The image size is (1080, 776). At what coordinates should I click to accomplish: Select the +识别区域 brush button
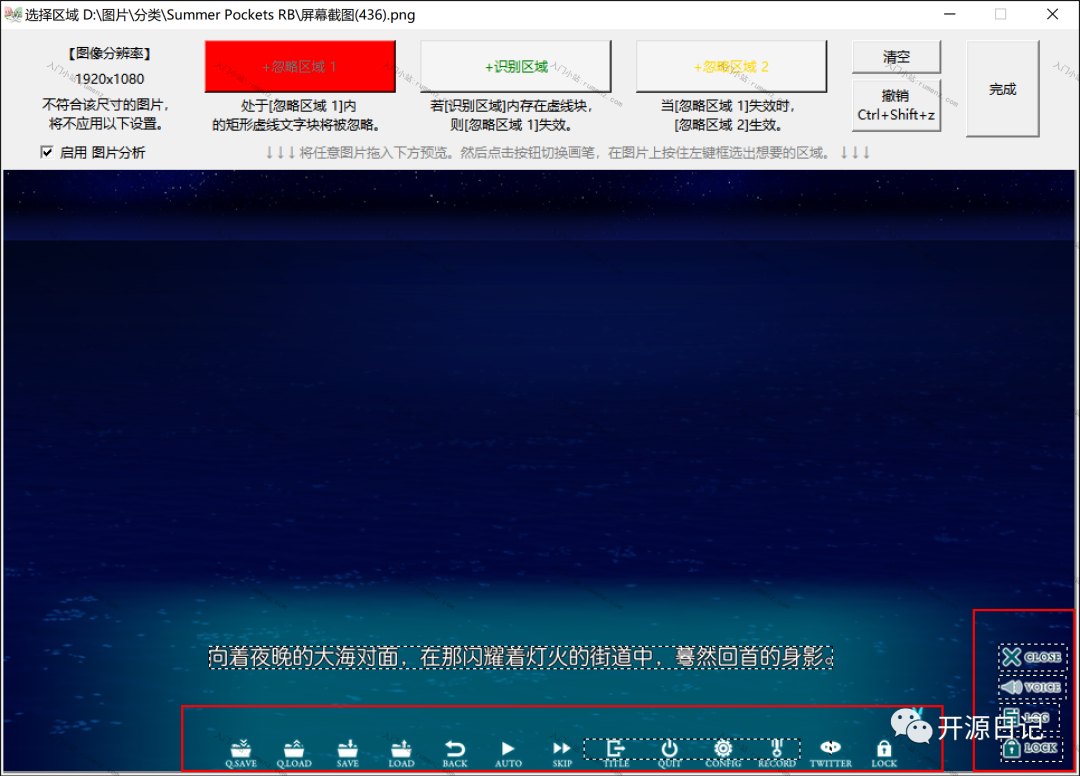coord(516,66)
